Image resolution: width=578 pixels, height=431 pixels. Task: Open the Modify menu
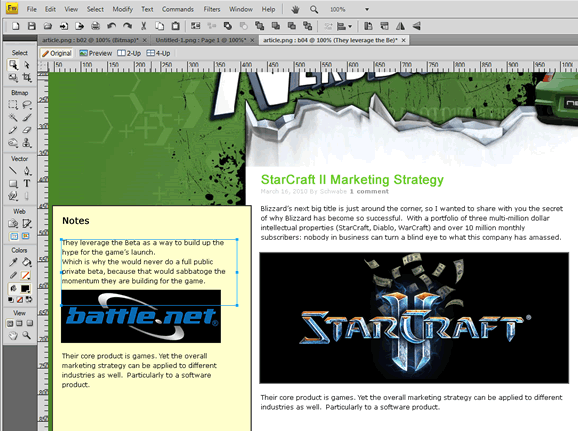pyautogui.click(x=123, y=9)
